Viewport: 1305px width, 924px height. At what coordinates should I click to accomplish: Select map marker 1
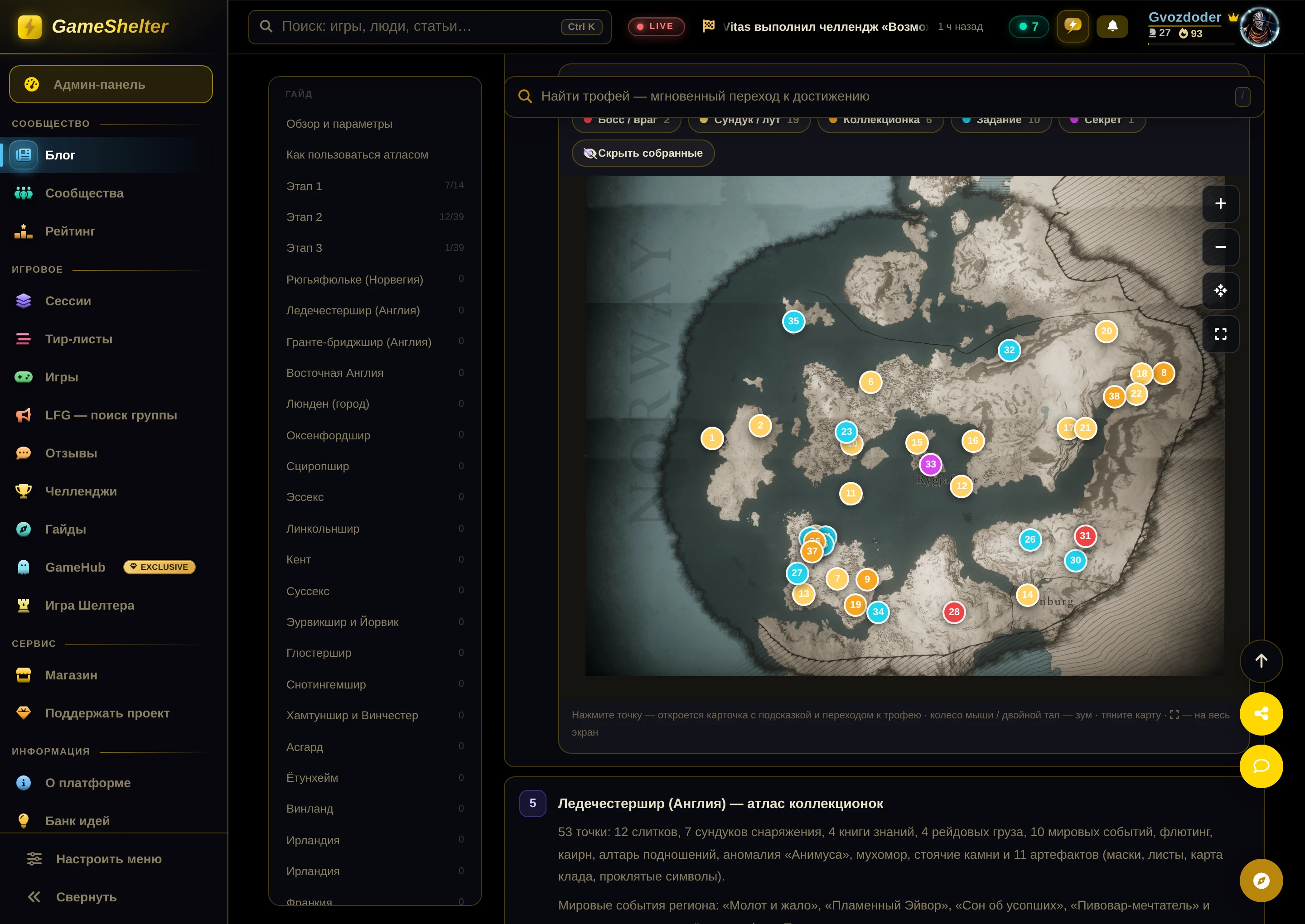[x=712, y=438]
